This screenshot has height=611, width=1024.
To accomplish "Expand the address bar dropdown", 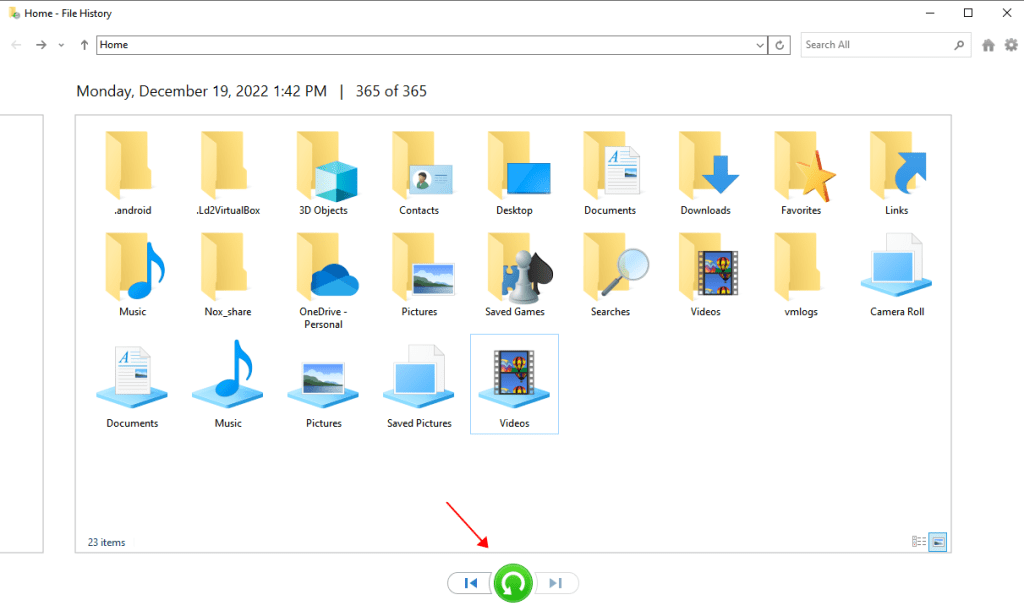I will (759, 45).
